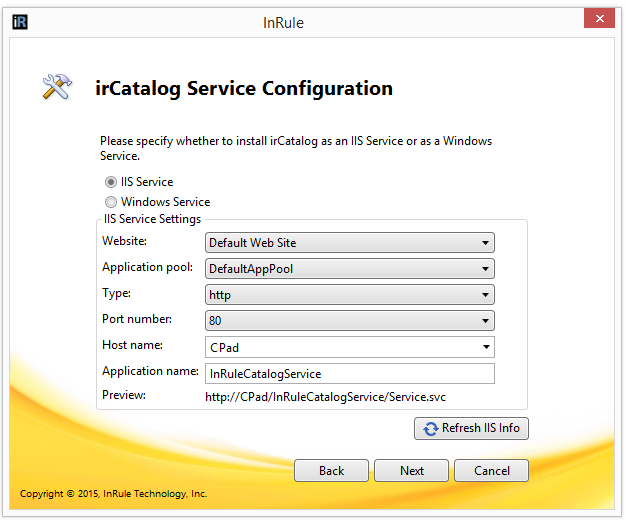Cancel the installation
The image size is (626, 524).
(x=491, y=471)
